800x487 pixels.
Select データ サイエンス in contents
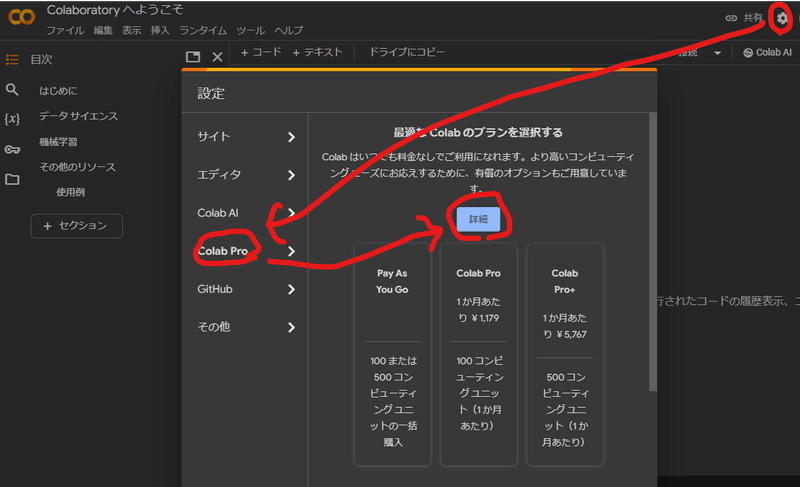pyautogui.click(x=79, y=116)
